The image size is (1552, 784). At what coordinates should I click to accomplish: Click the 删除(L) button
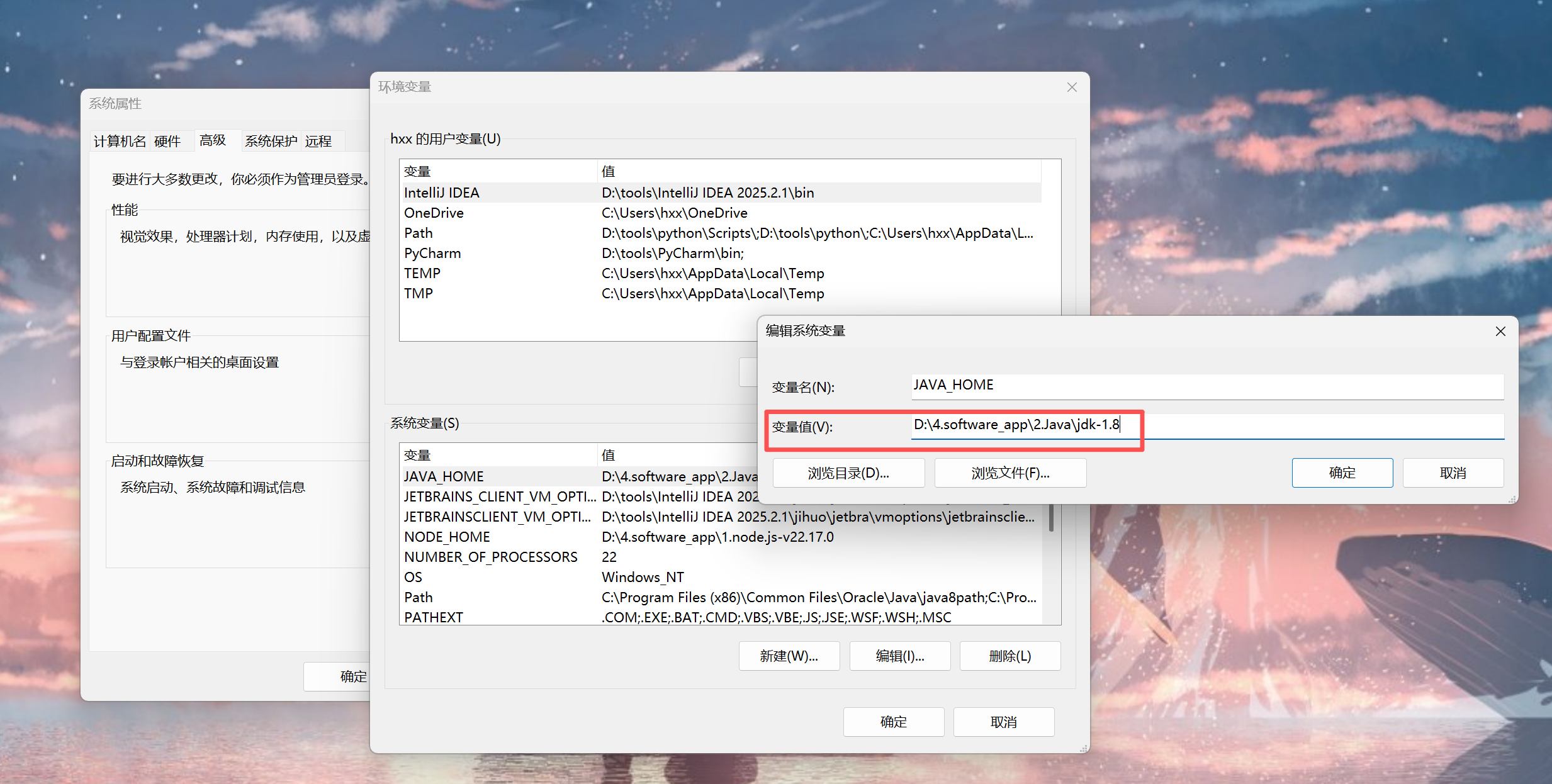(x=1009, y=656)
